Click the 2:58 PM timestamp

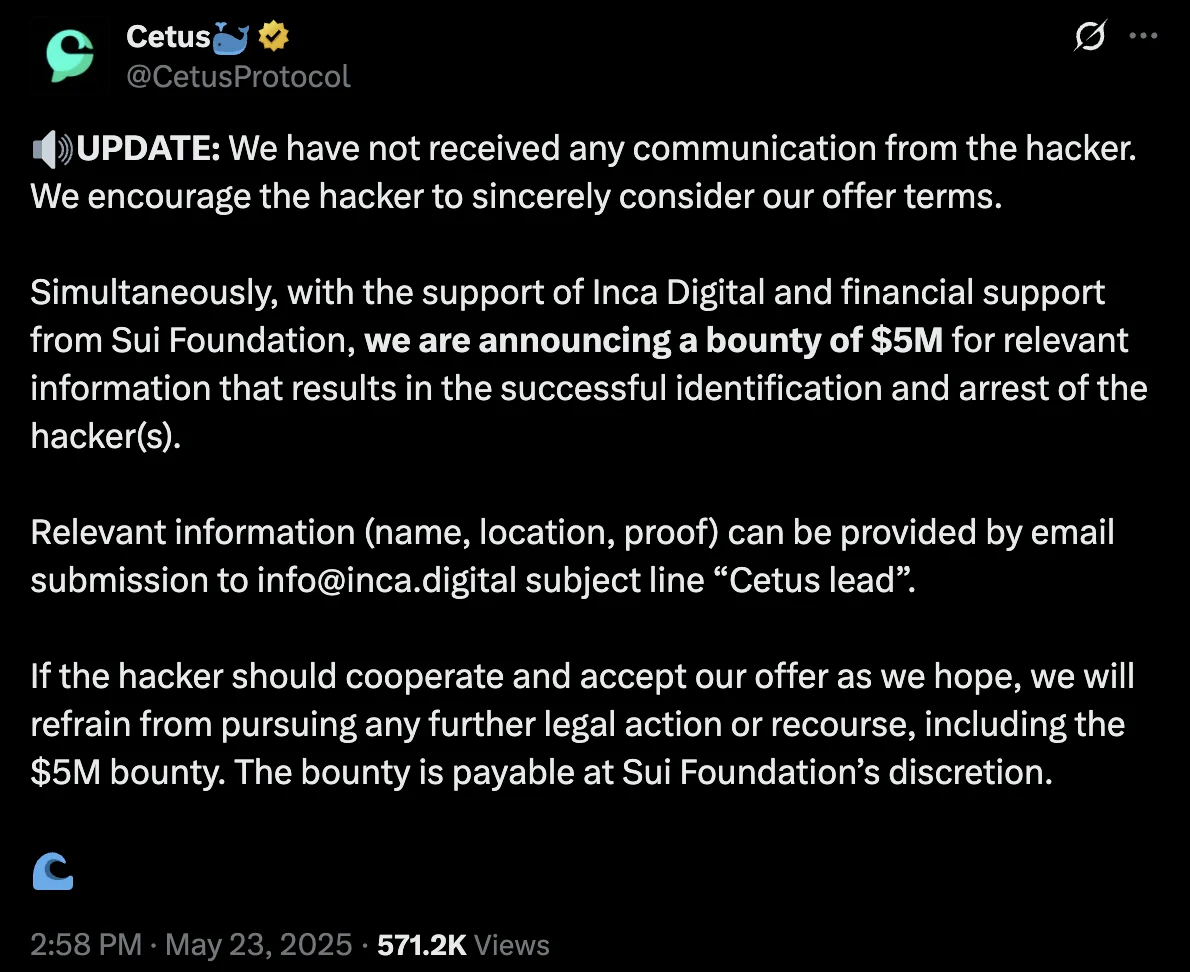(85, 945)
